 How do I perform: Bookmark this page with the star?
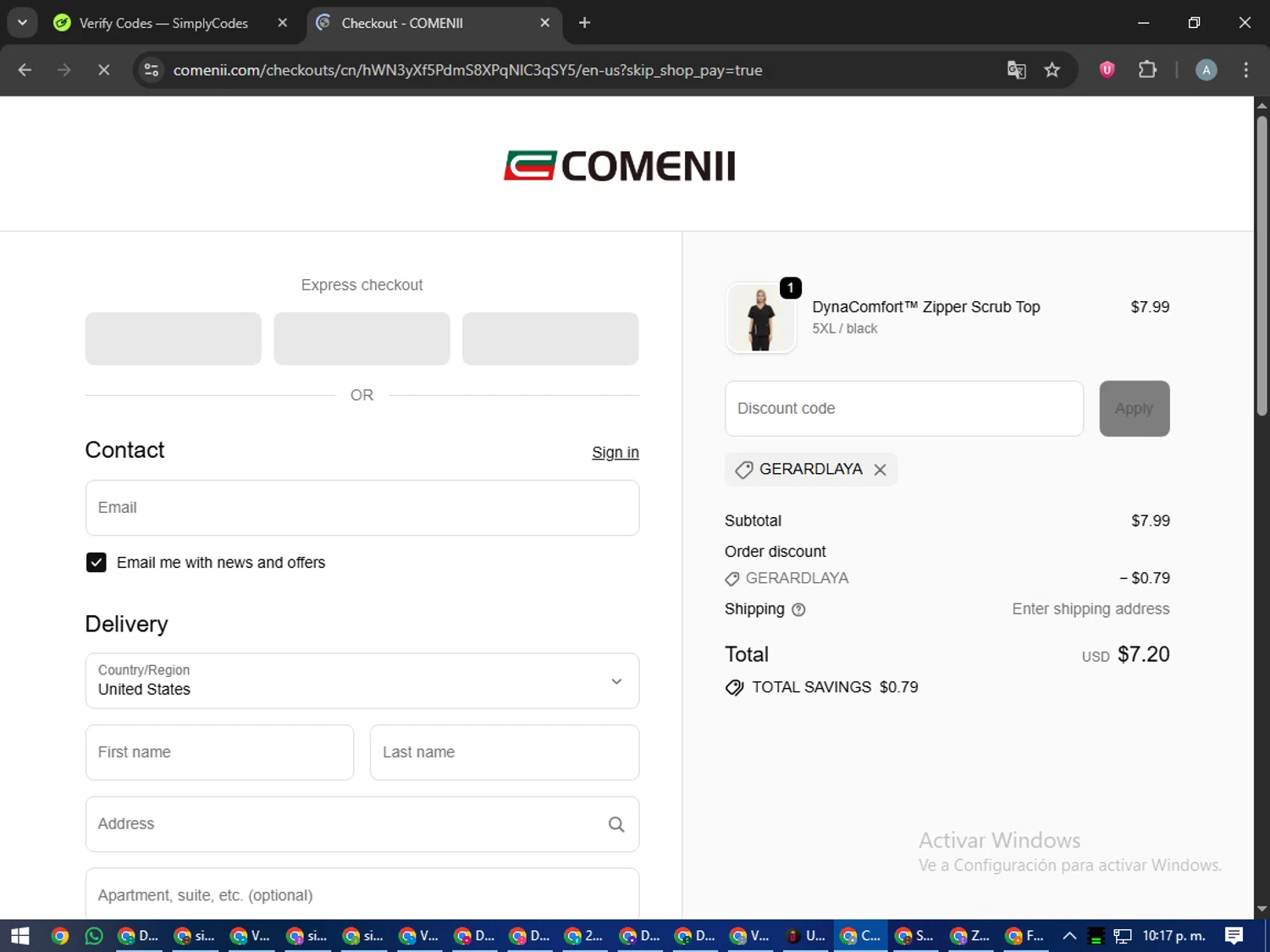click(x=1052, y=70)
